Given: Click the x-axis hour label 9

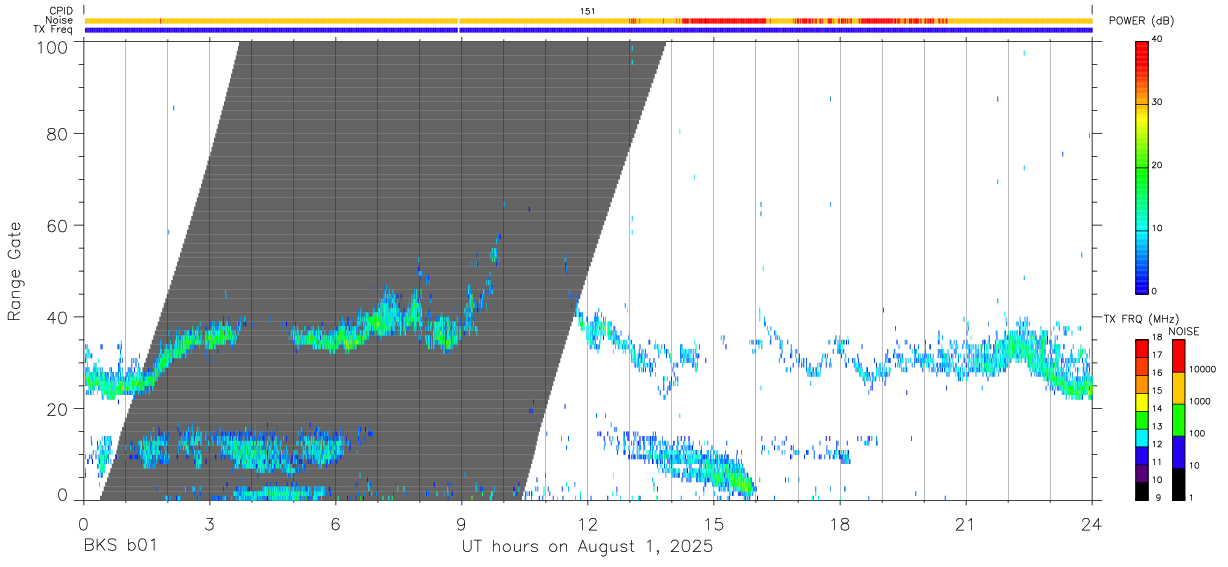Looking at the screenshot, I should [x=461, y=524].
